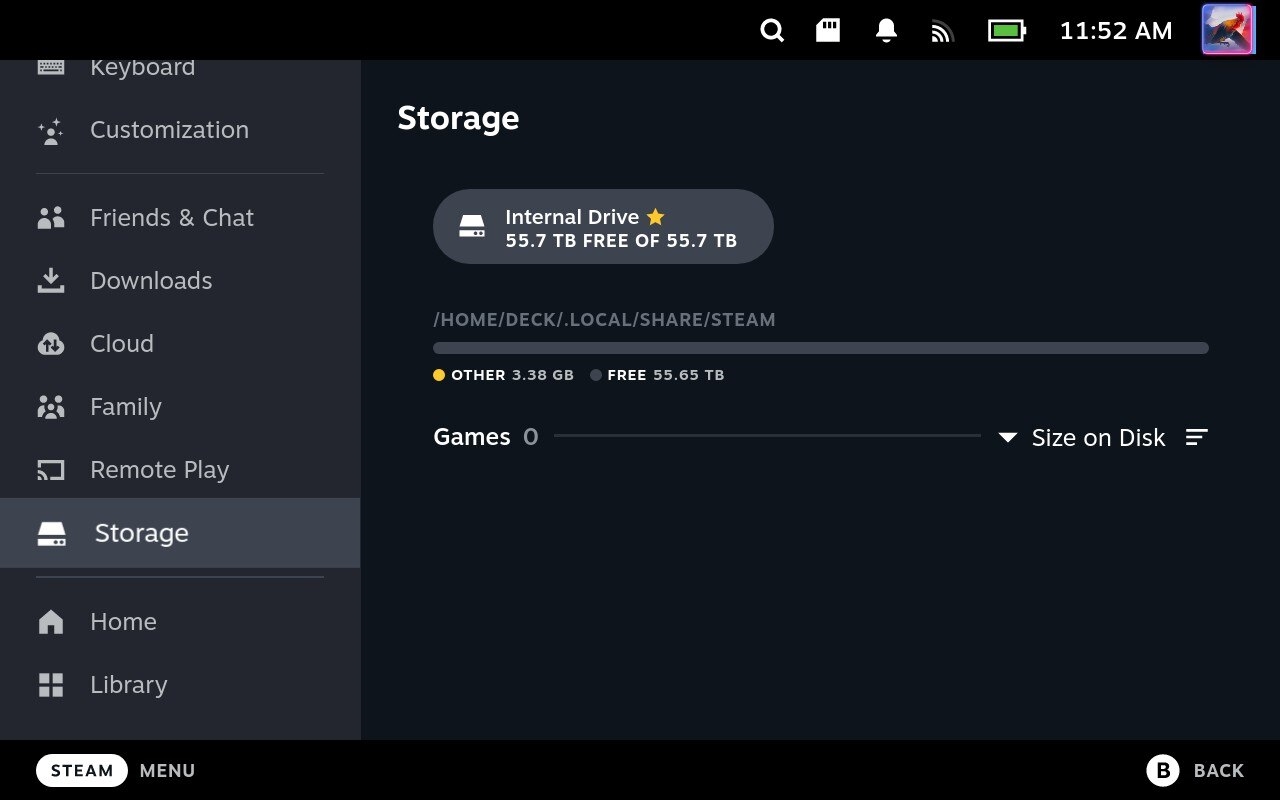
Task: Click the storage usage bar
Action: coord(820,348)
